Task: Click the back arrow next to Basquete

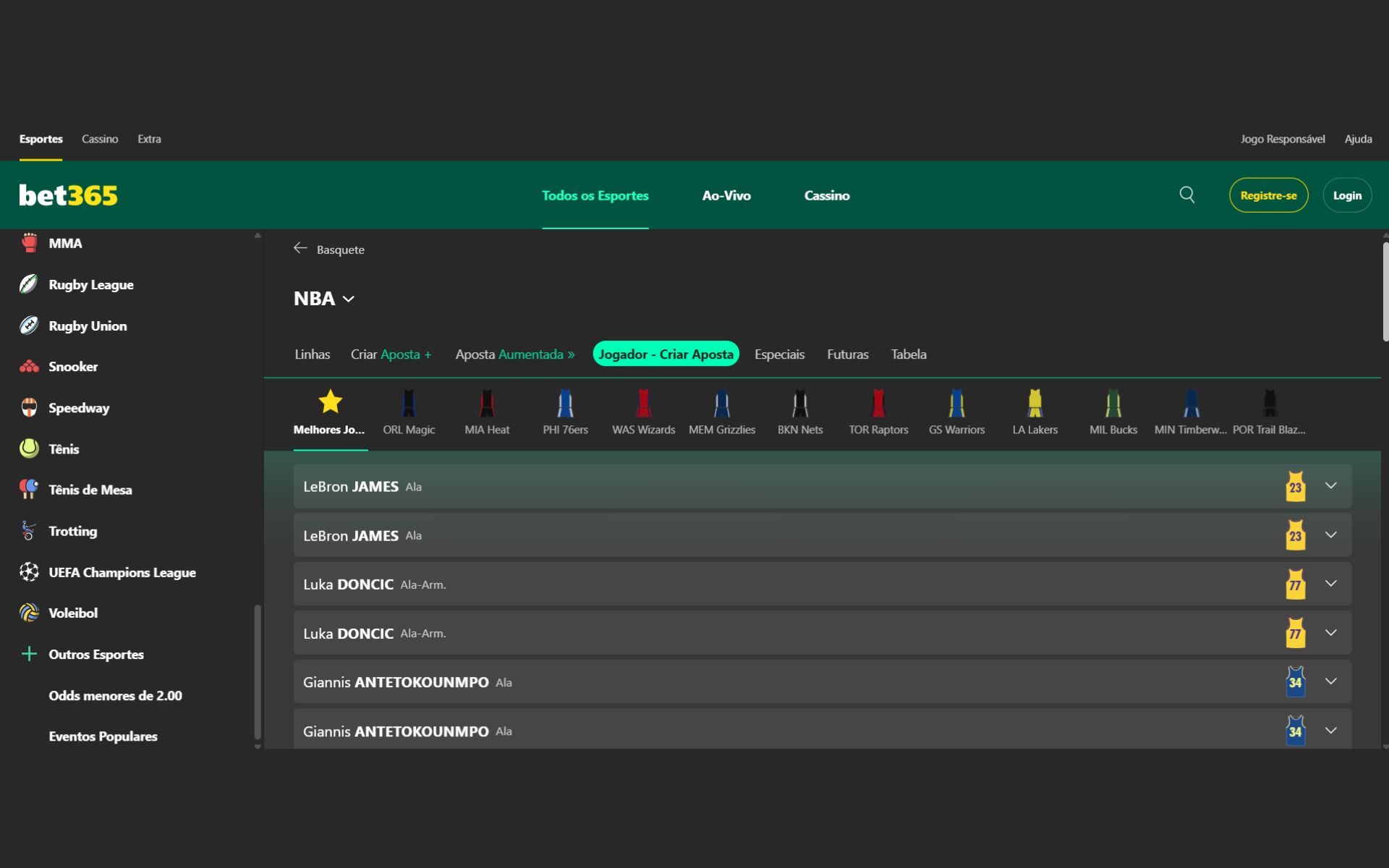Action: 301,248
